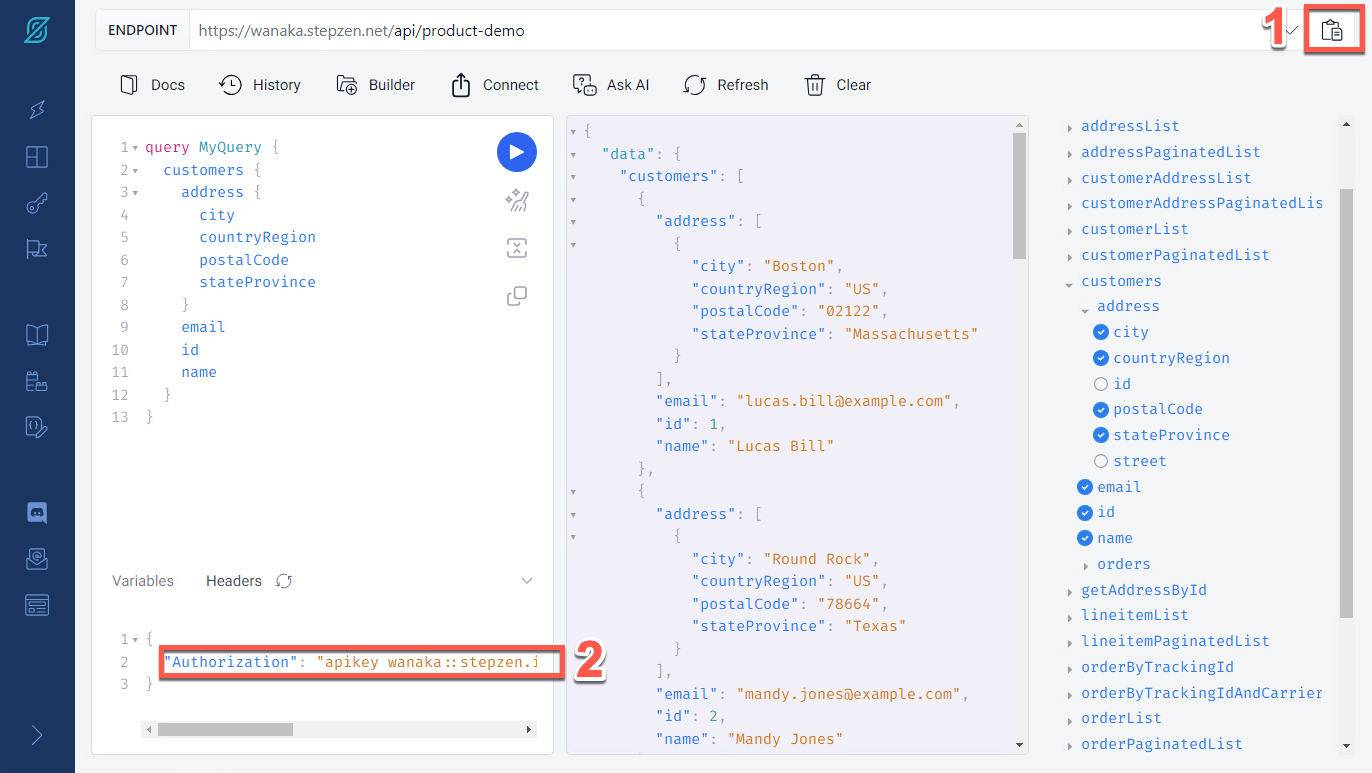Copy the query using the copy icon
The height and width of the screenshot is (773, 1372).
(516, 296)
